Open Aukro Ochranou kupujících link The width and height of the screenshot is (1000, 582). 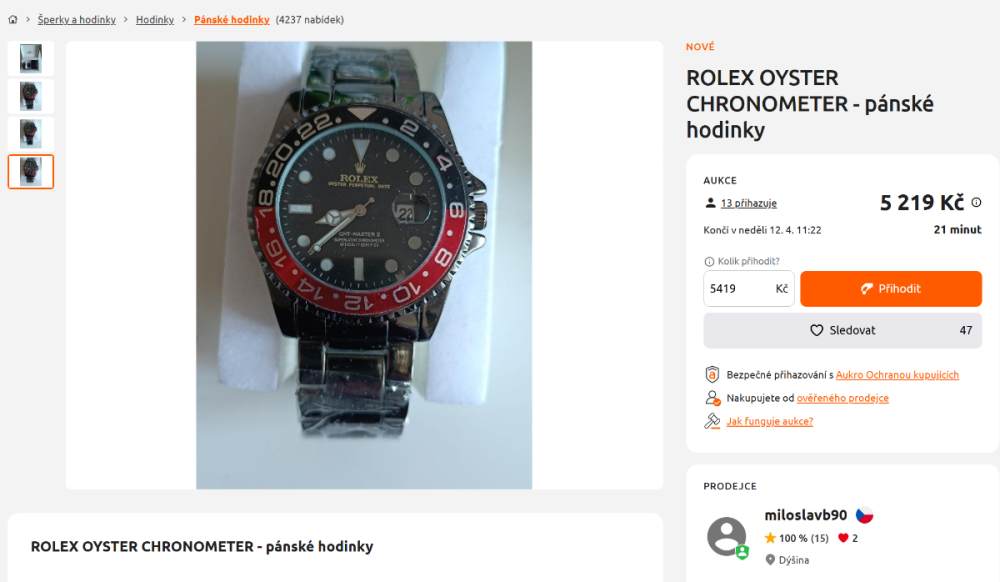897,375
